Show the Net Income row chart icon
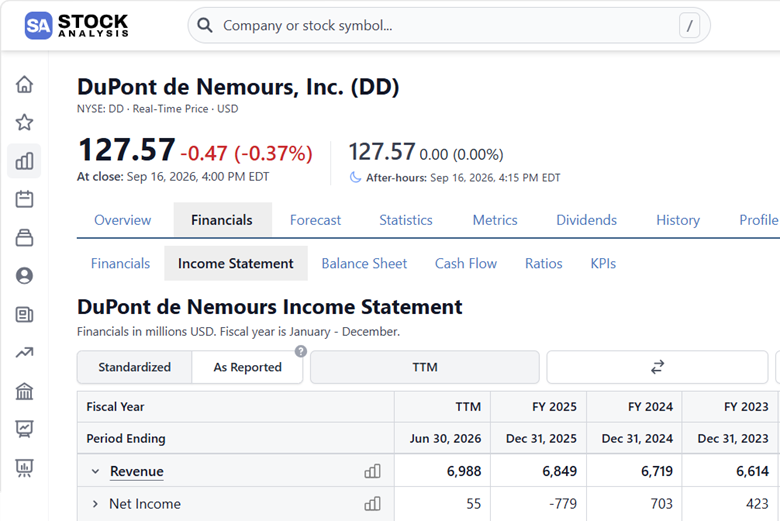The height and width of the screenshot is (521, 780). click(373, 504)
